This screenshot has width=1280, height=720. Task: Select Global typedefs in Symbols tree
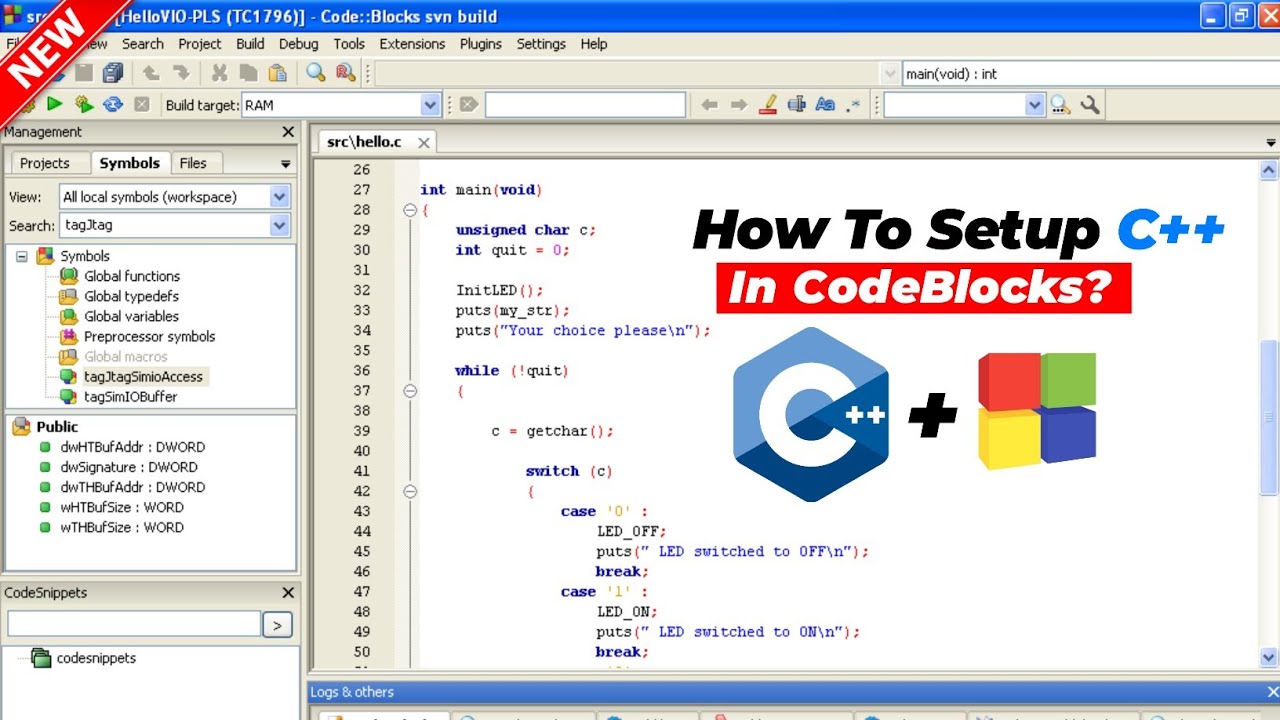pos(131,296)
